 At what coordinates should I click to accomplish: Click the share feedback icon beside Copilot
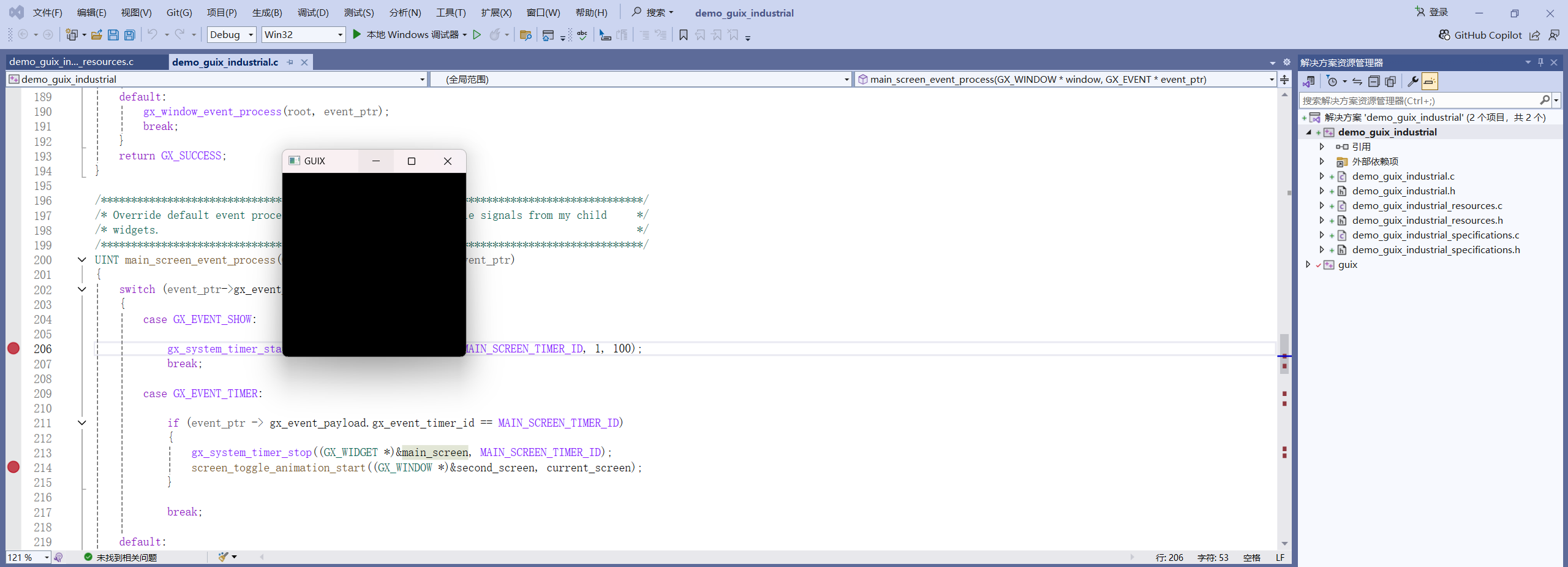1534,35
